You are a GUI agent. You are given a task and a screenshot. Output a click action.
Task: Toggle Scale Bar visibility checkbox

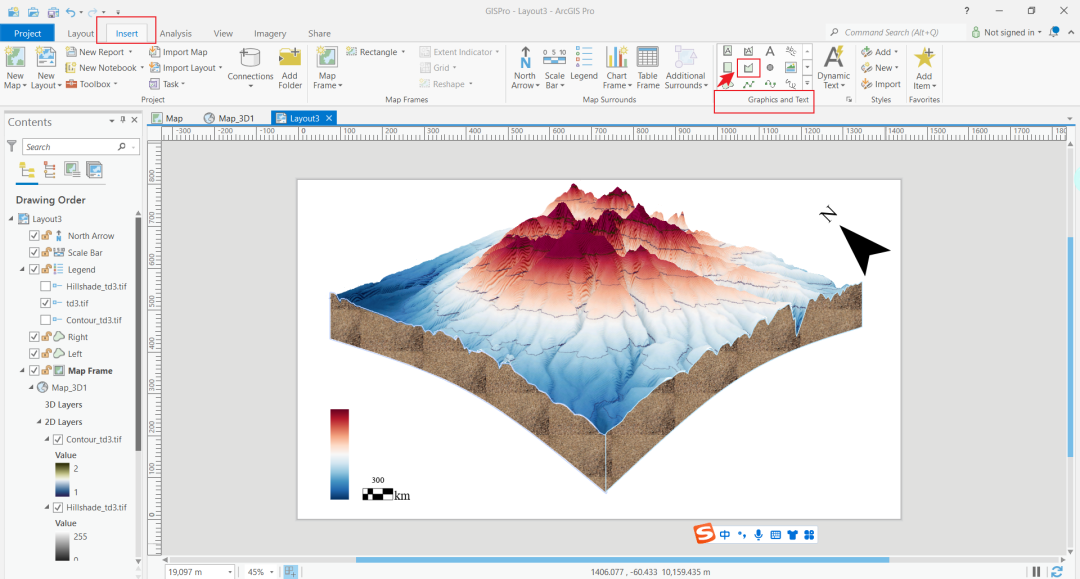point(34,252)
